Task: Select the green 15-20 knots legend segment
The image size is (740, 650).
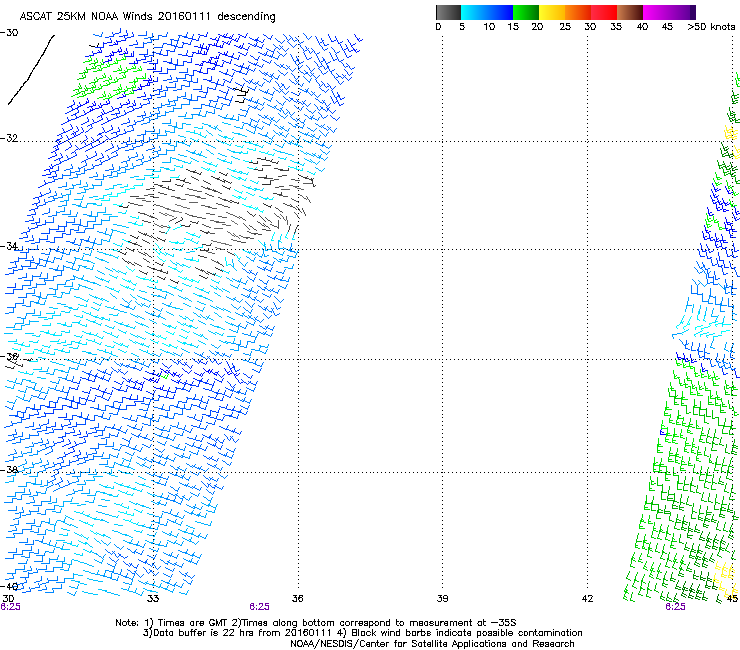Action: [526, 12]
